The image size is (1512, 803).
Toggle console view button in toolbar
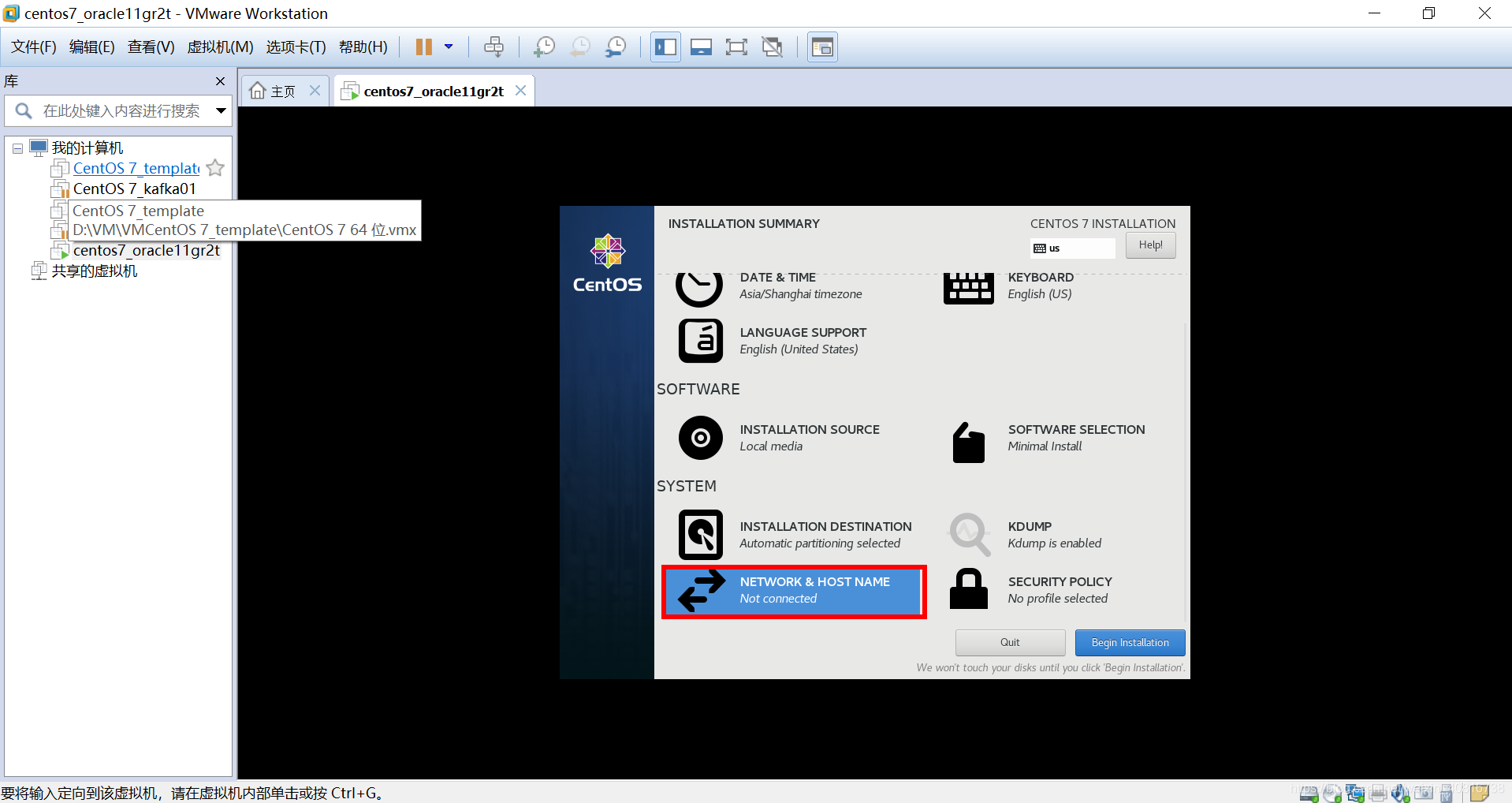click(822, 47)
